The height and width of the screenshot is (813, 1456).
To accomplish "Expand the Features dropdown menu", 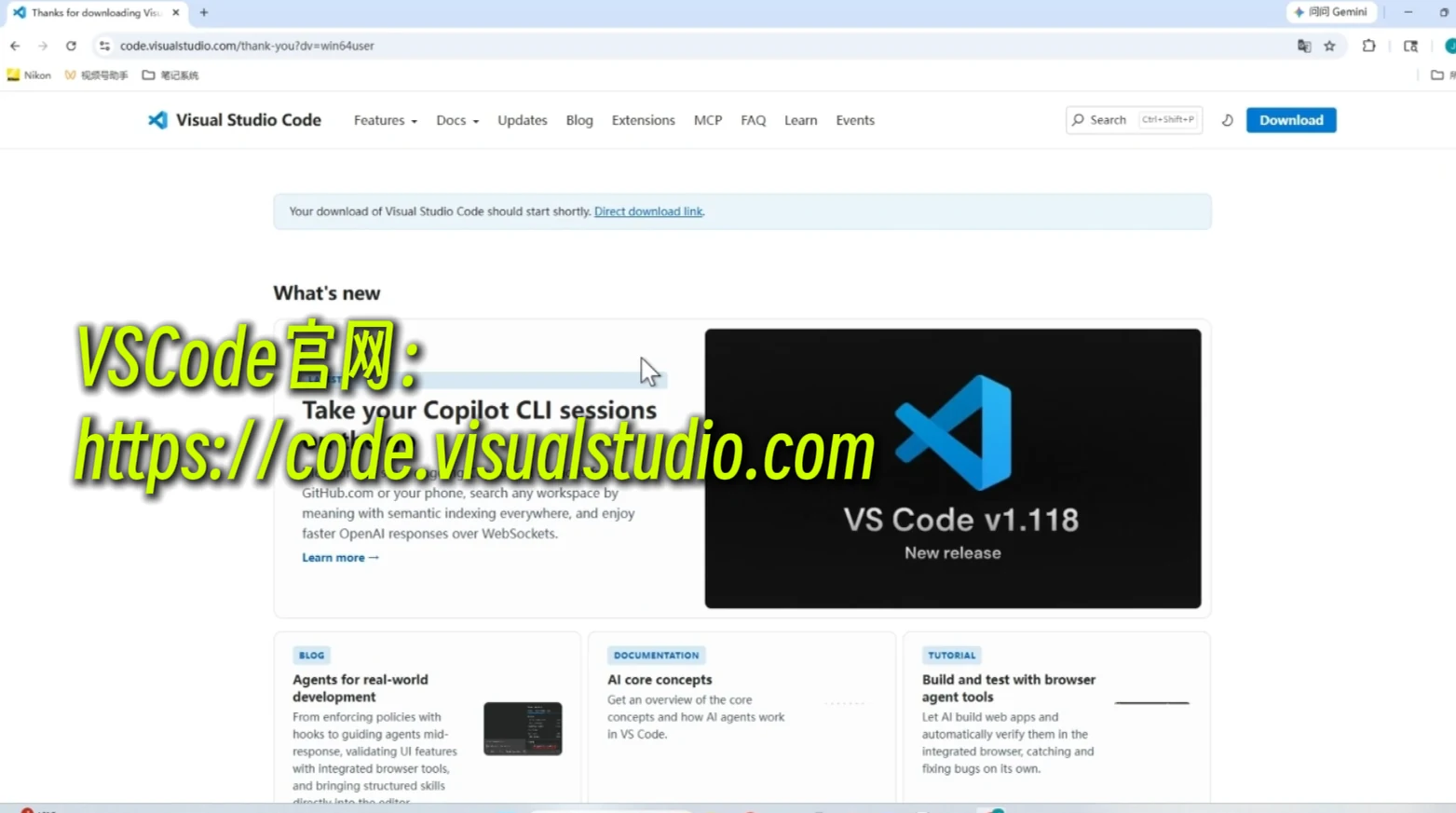I will (386, 120).
